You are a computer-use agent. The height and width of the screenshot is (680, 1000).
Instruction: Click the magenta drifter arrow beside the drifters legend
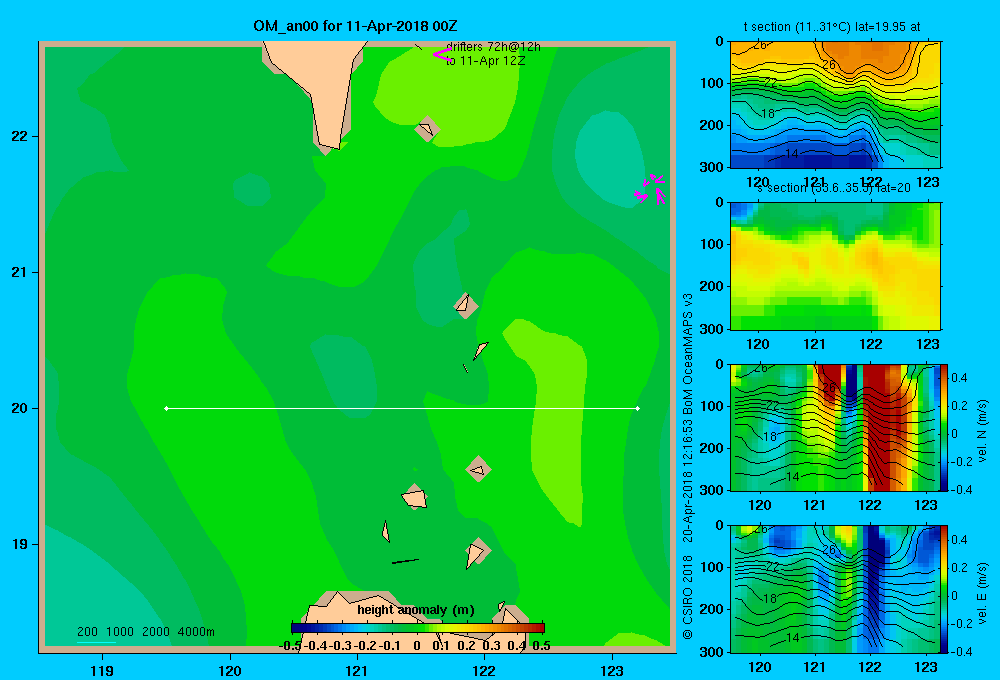pyautogui.click(x=441, y=55)
